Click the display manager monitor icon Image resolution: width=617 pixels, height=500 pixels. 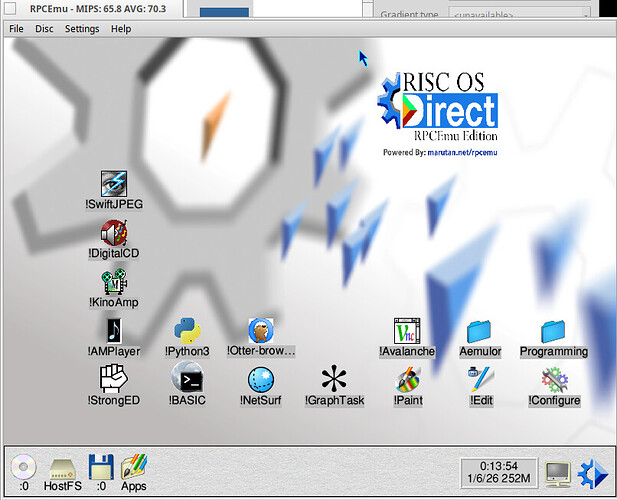click(x=558, y=474)
